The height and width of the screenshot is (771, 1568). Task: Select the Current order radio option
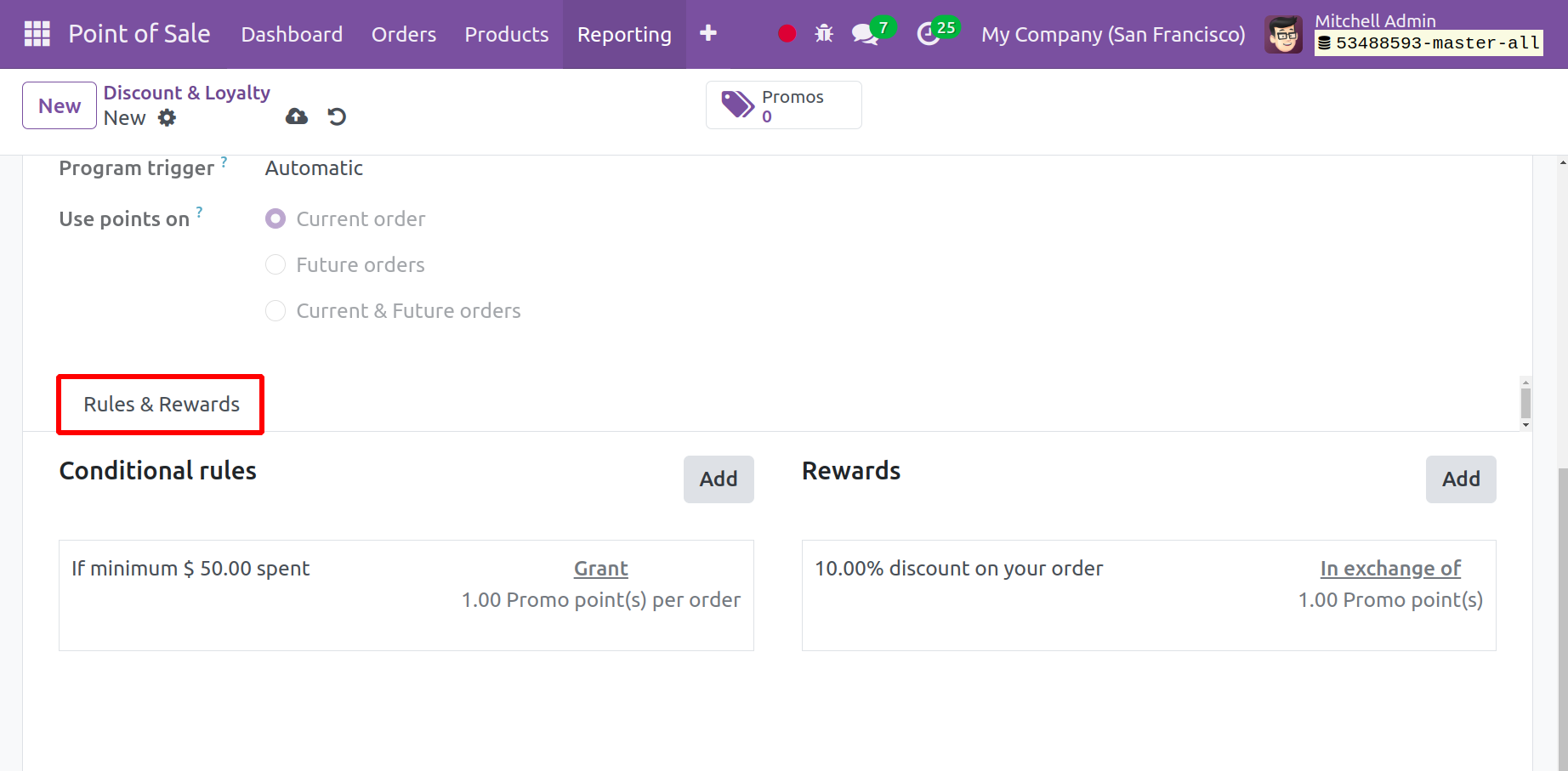pos(276,219)
